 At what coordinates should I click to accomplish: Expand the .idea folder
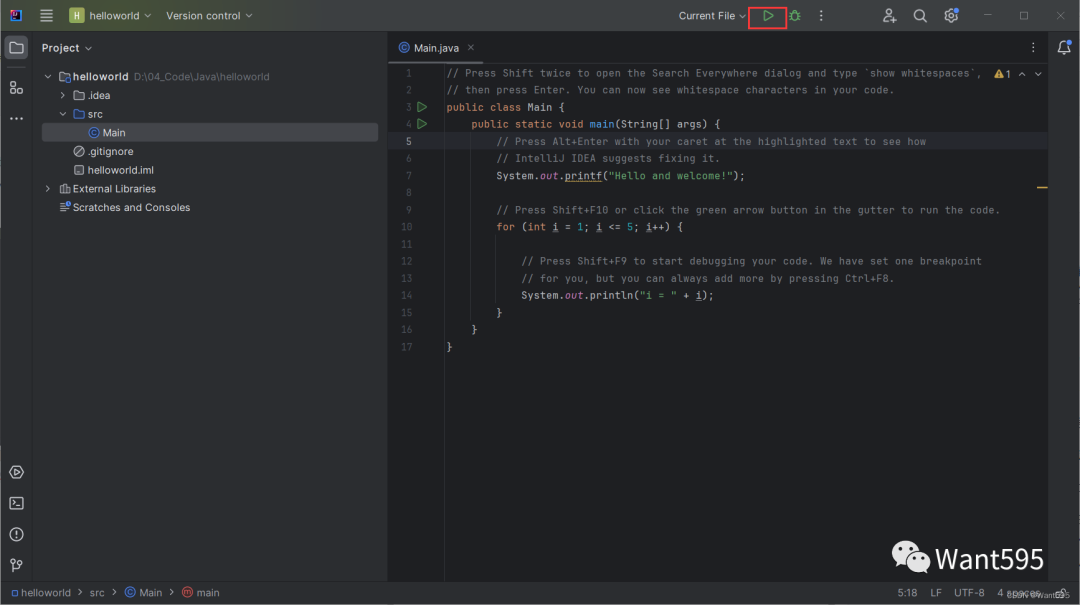(x=63, y=95)
